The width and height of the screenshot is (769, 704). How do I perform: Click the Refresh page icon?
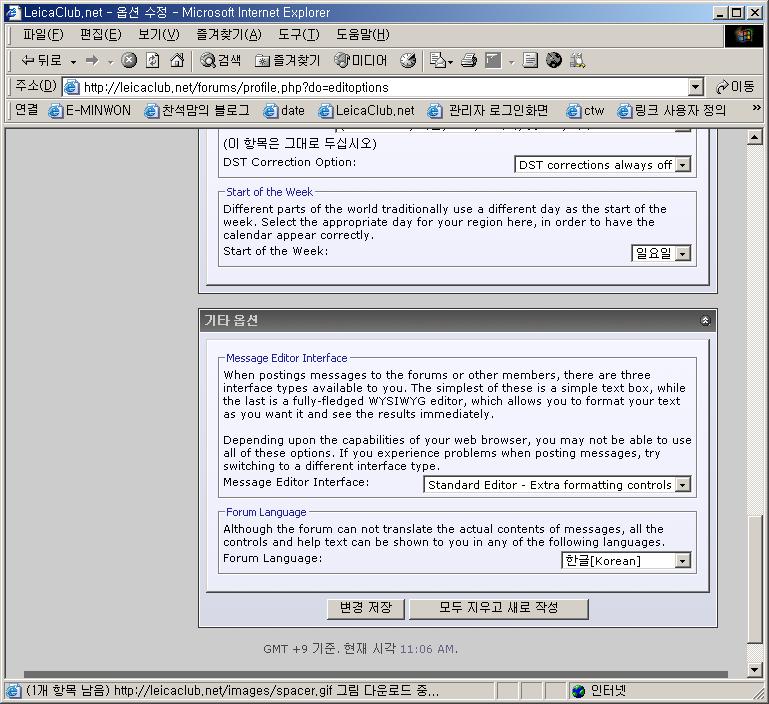click(153, 61)
